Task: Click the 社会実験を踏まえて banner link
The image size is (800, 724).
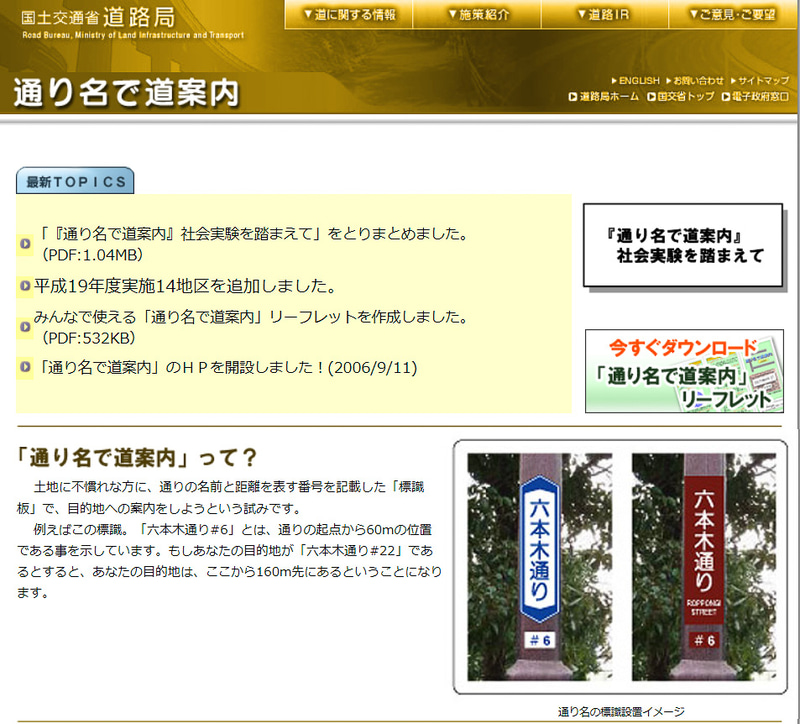Action: [x=682, y=245]
